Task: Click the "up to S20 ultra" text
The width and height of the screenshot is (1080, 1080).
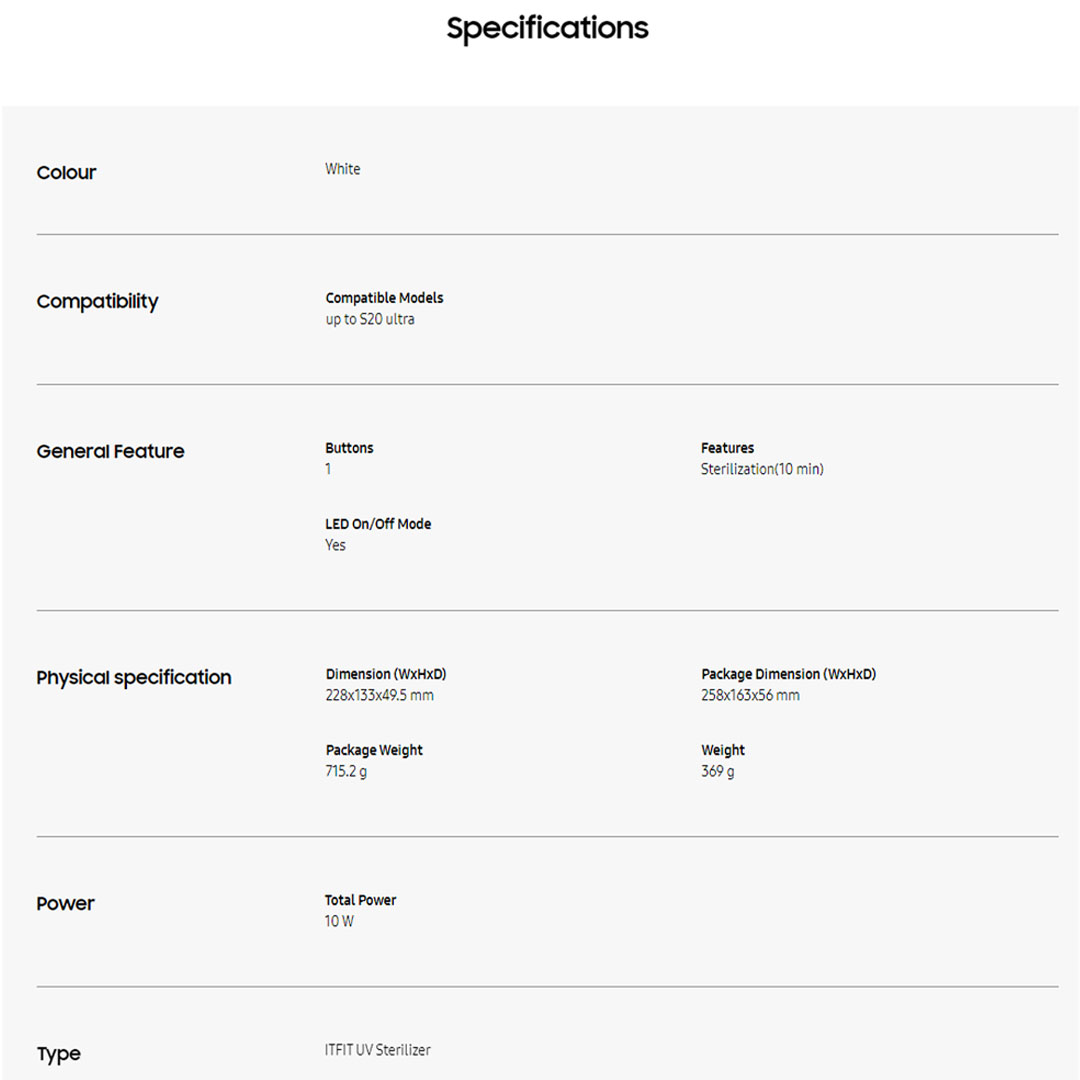Action: 369,319
